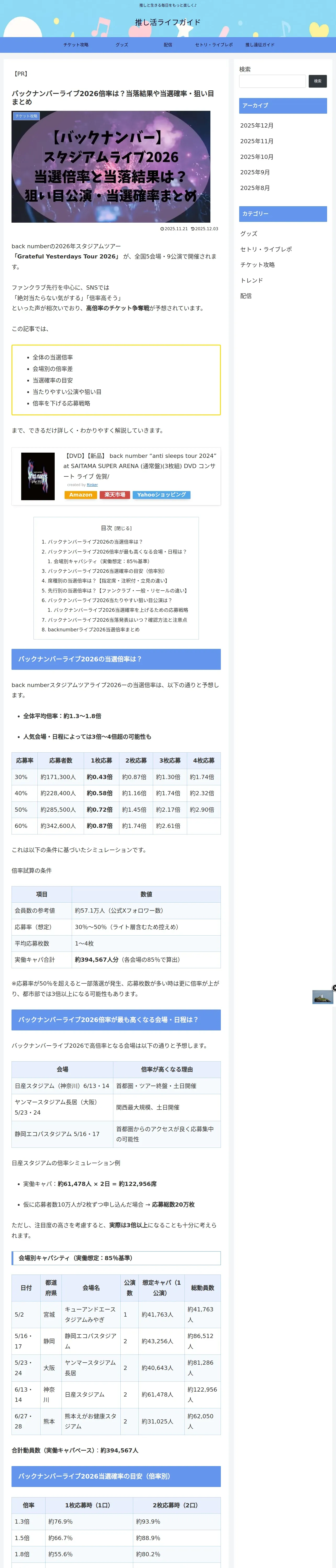Screen dimensions: 336x1568
Task: Click the article's featured stadium live image
Action: click(111, 167)
